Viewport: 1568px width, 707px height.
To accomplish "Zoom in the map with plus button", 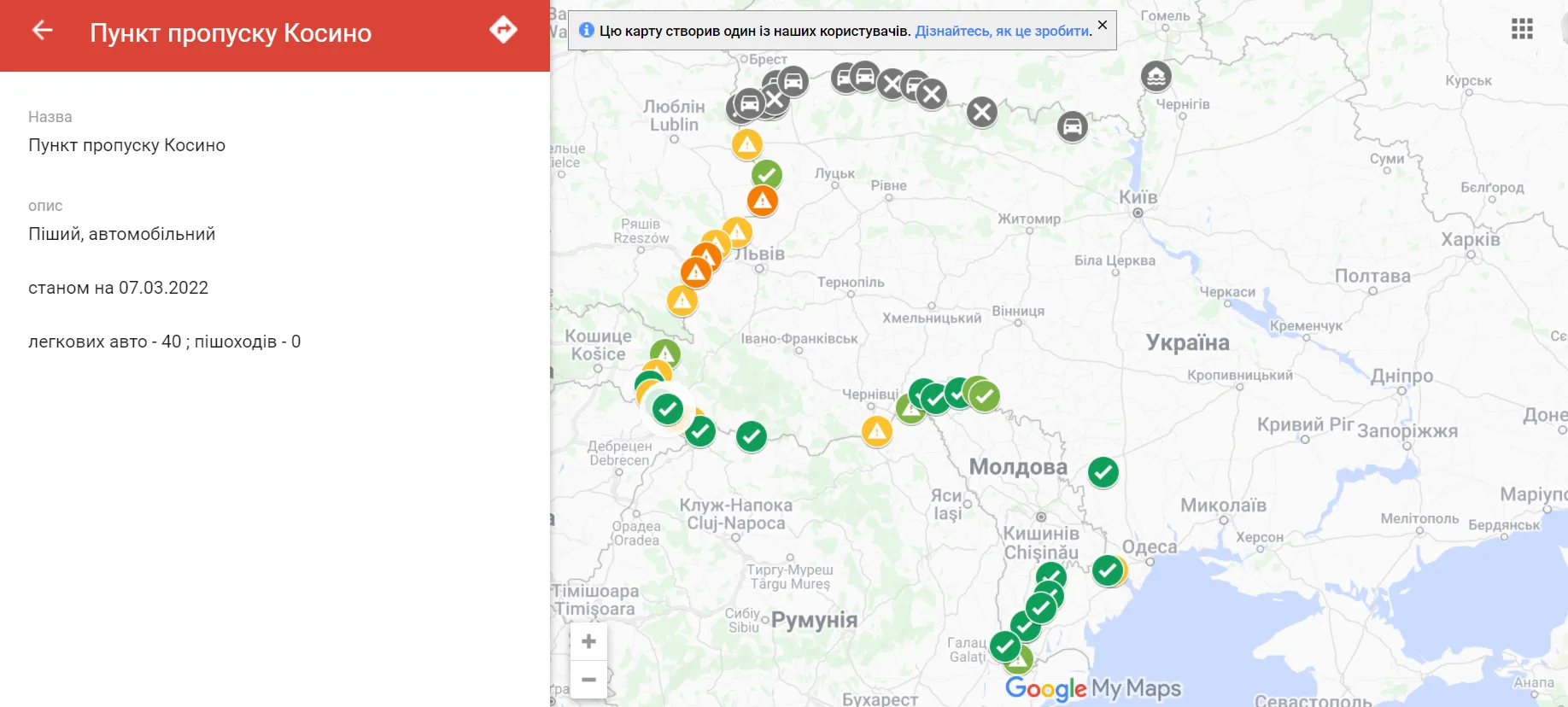I will point(588,641).
